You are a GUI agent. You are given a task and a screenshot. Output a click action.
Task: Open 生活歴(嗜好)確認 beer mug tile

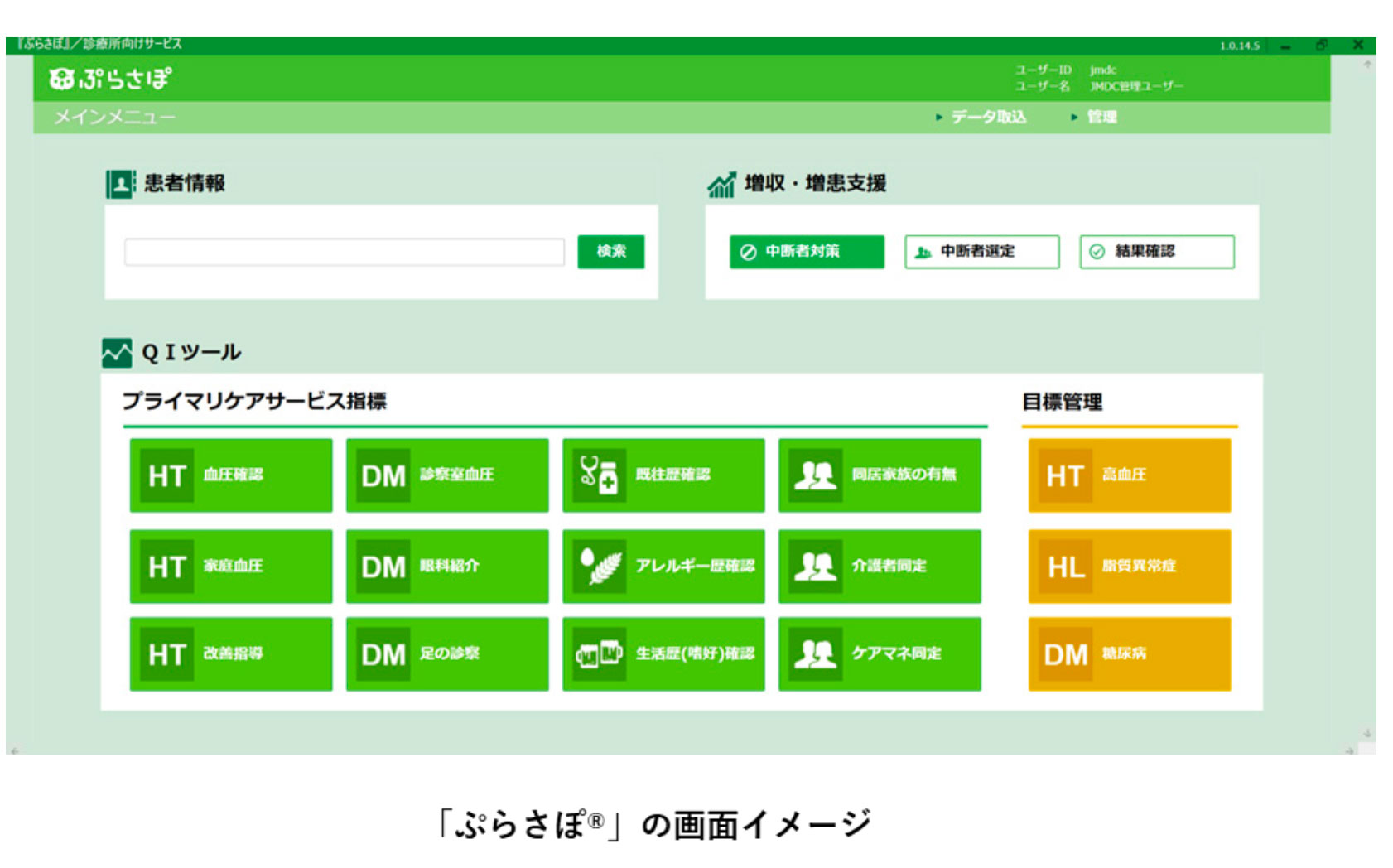coord(663,654)
